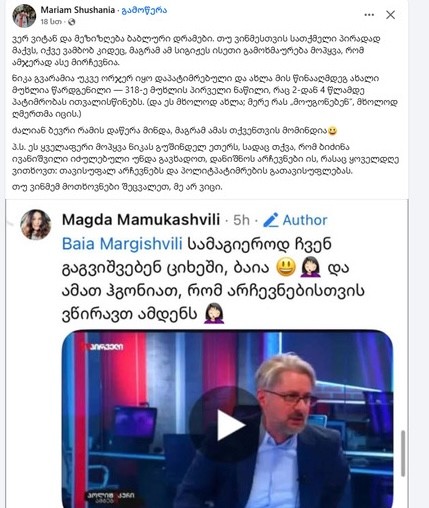Click the smiley emoji in the post text

[x=332, y=131]
